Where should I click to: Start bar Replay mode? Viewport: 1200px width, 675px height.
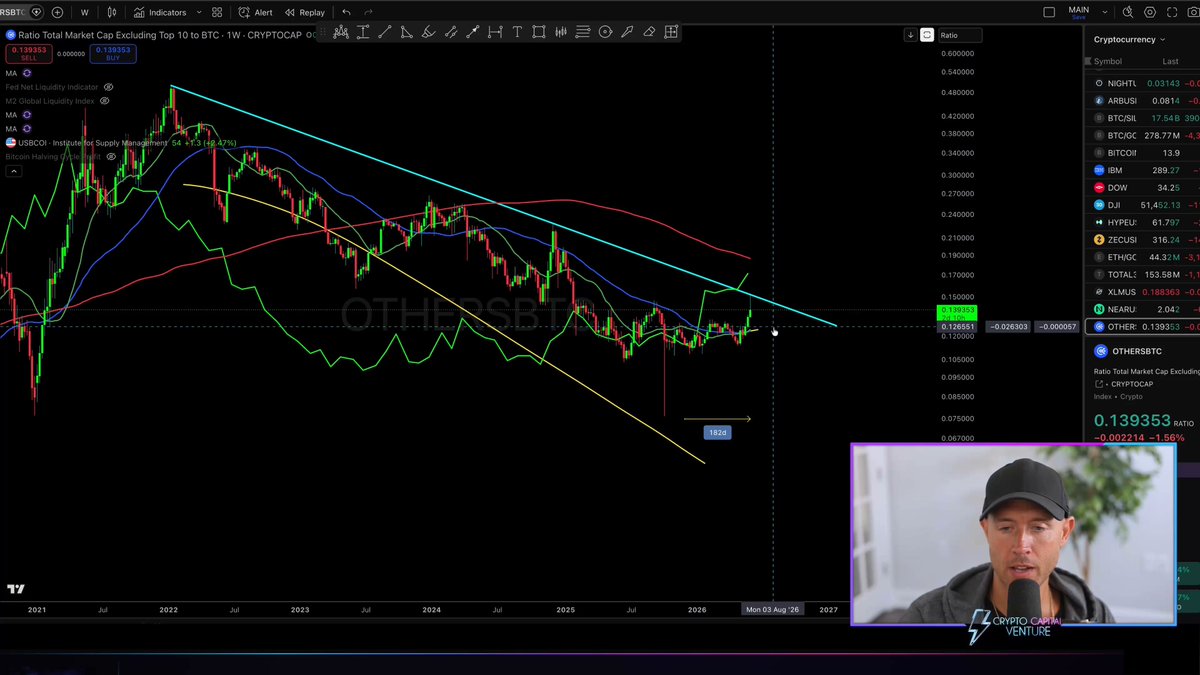click(x=304, y=12)
